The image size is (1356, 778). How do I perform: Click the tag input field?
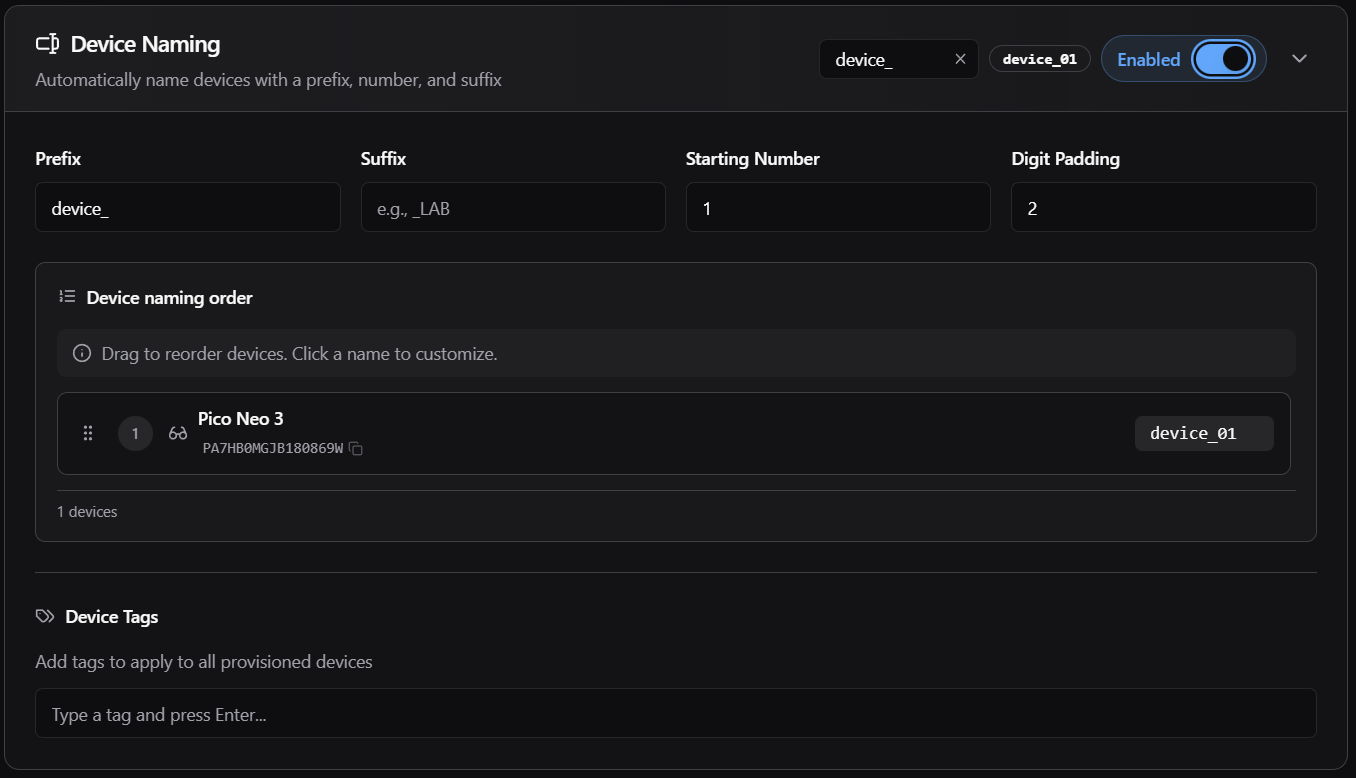676,713
